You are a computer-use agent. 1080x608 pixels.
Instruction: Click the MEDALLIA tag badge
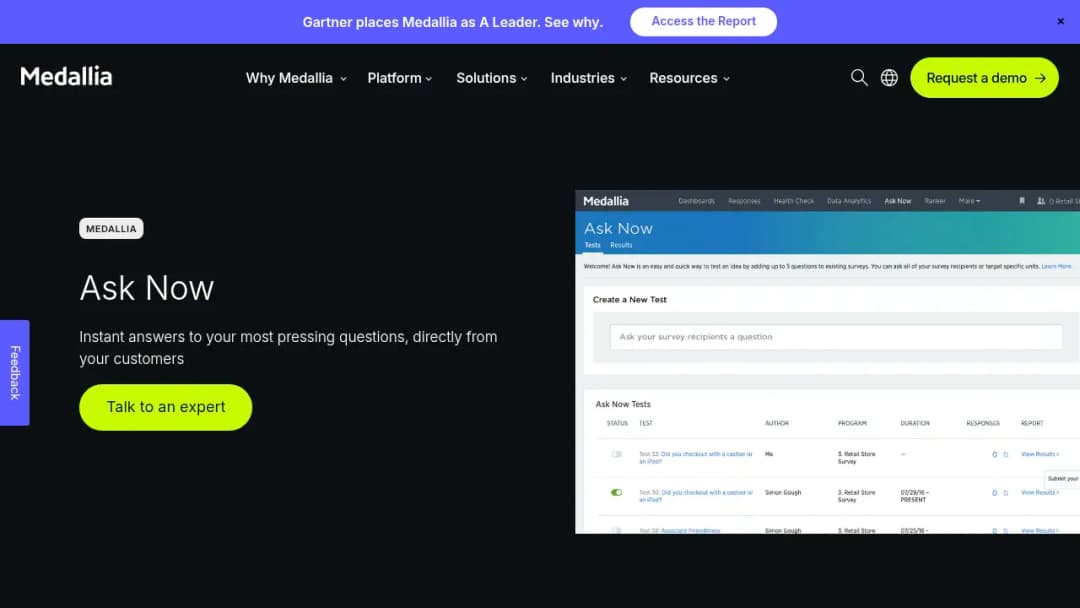tap(111, 229)
